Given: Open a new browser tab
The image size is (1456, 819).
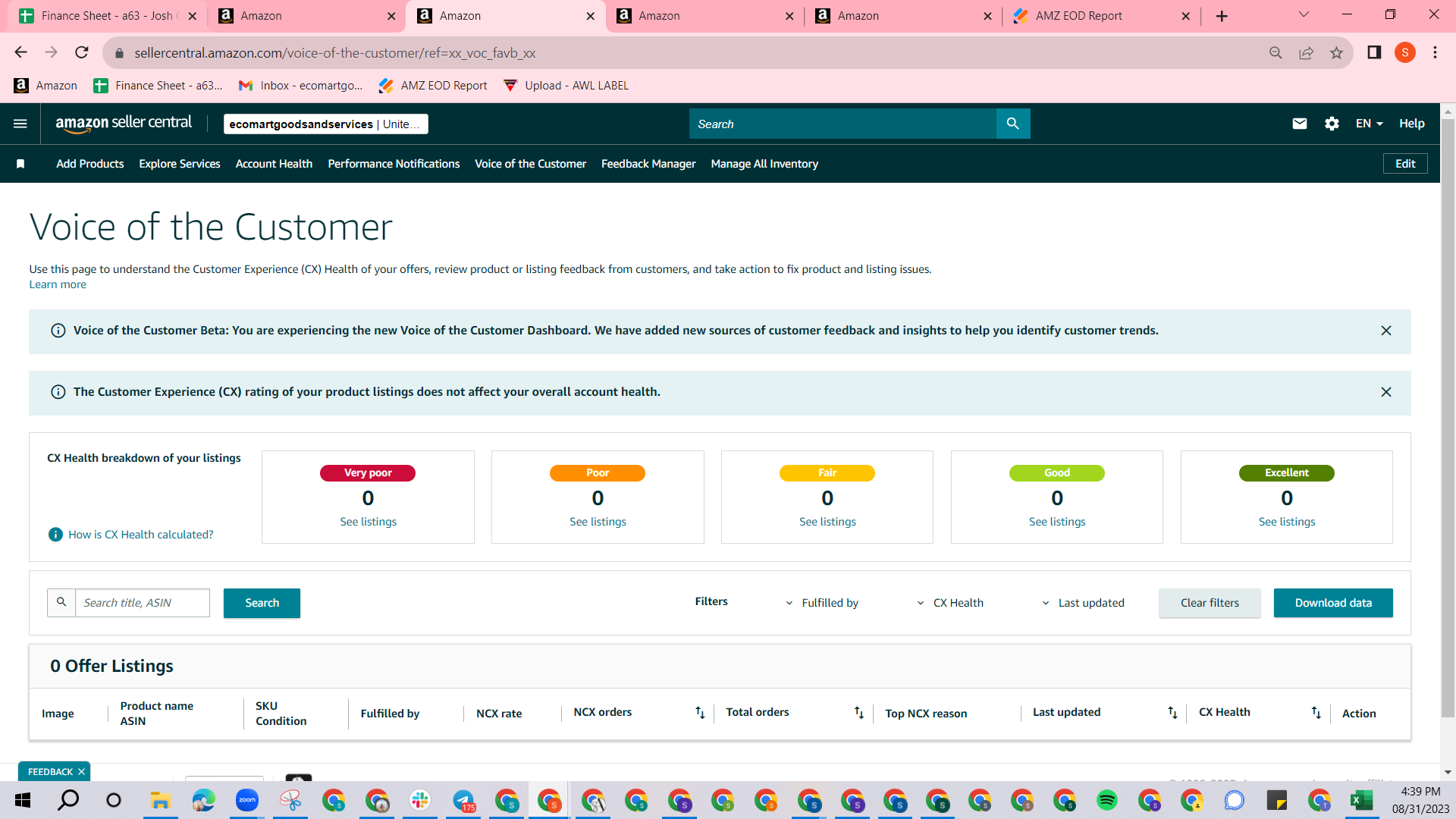Looking at the screenshot, I should tap(1222, 16).
